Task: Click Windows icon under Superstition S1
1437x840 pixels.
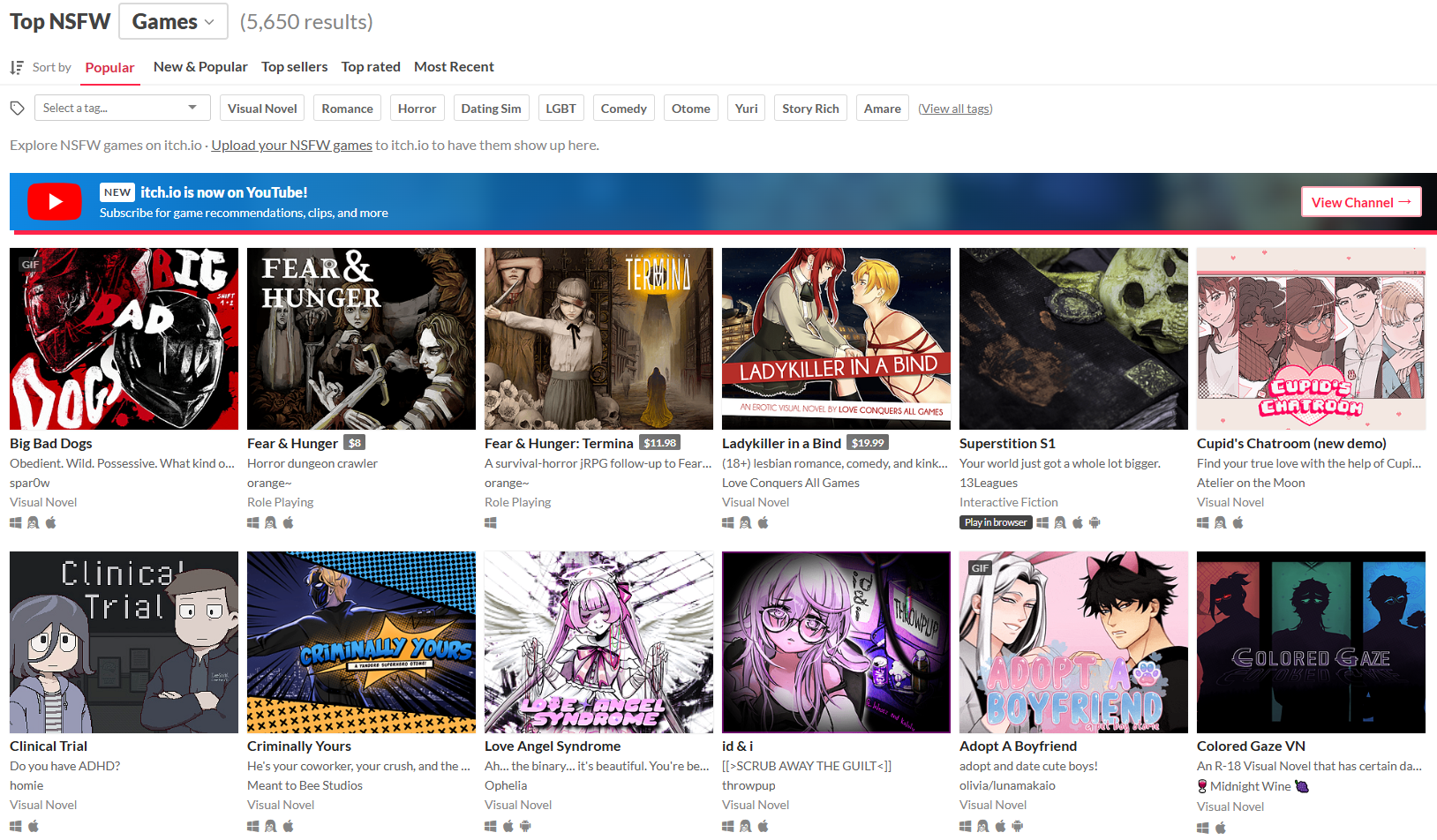Action: coord(1042,522)
